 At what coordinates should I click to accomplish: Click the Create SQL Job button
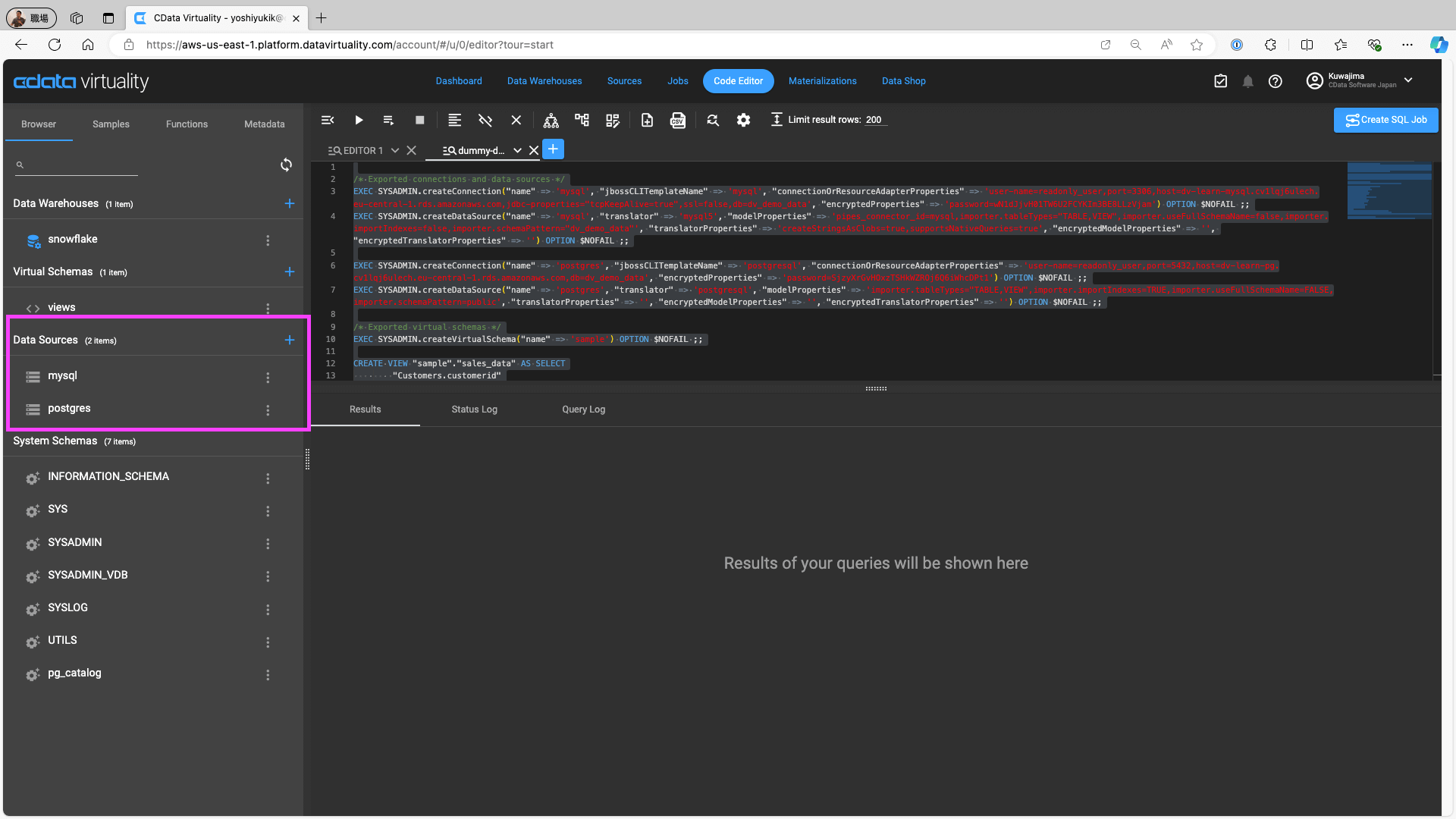click(x=1385, y=120)
